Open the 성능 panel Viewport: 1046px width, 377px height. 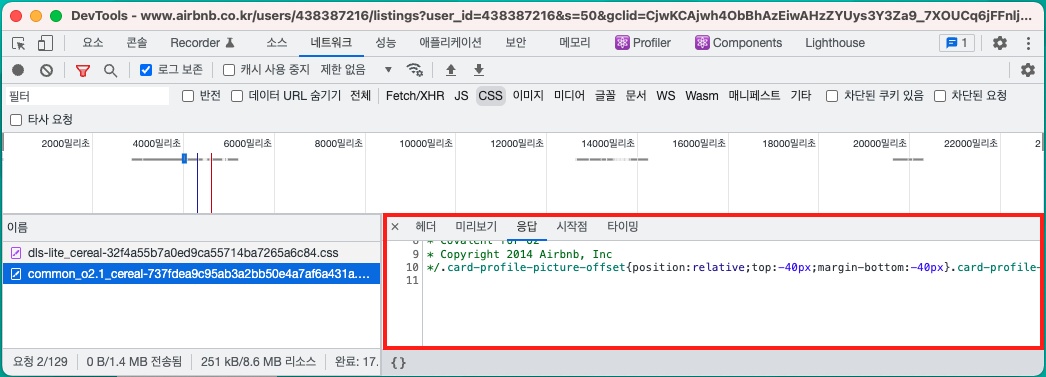(385, 43)
